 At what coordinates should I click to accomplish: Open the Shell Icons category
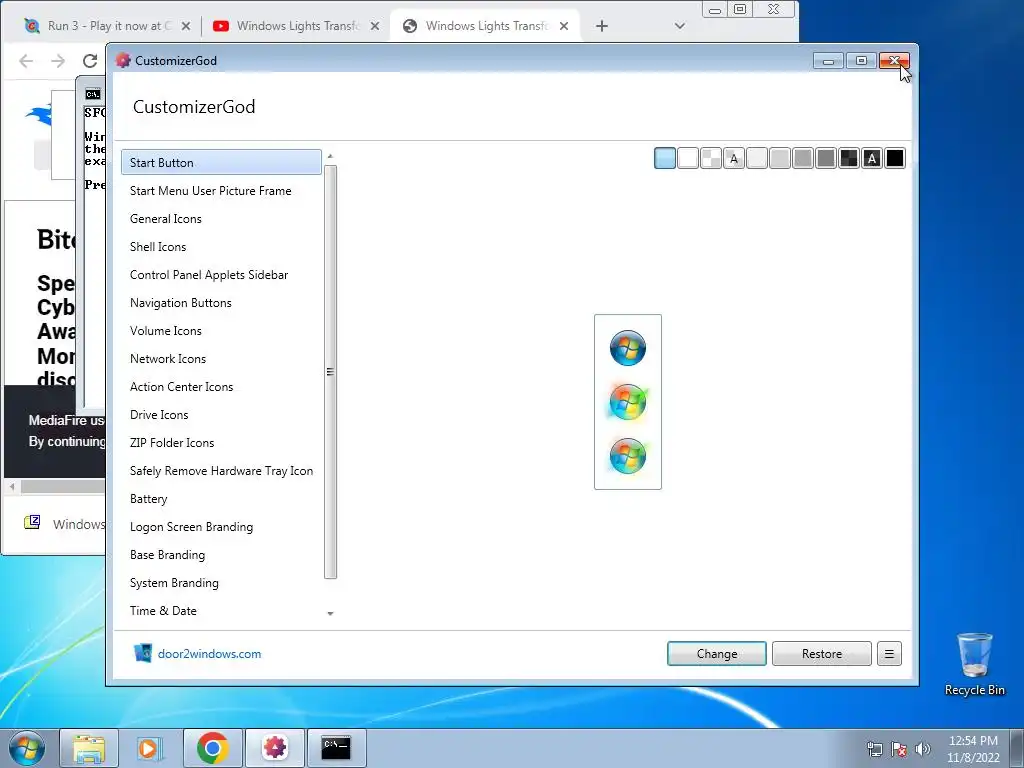pyautogui.click(x=221, y=247)
